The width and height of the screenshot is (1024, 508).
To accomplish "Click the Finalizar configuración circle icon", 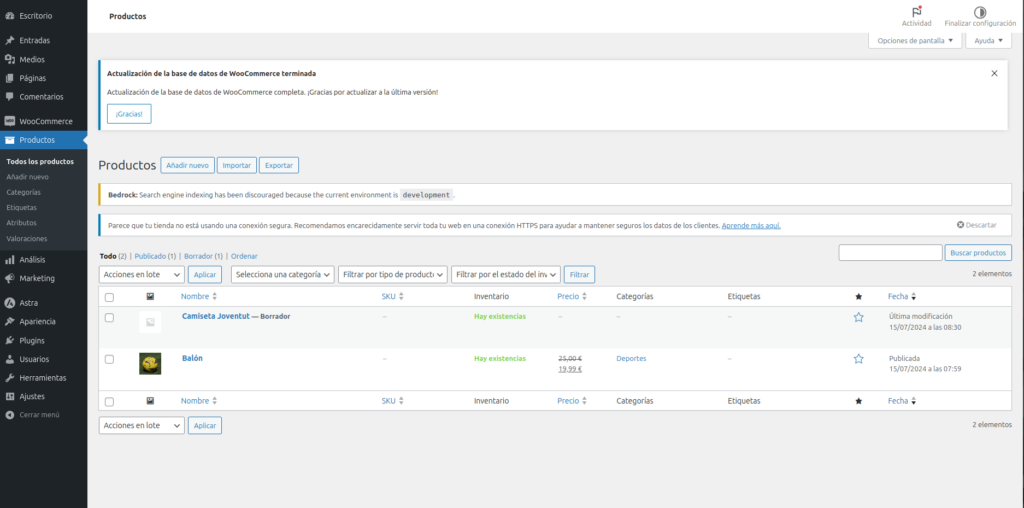I will [979, 12].
